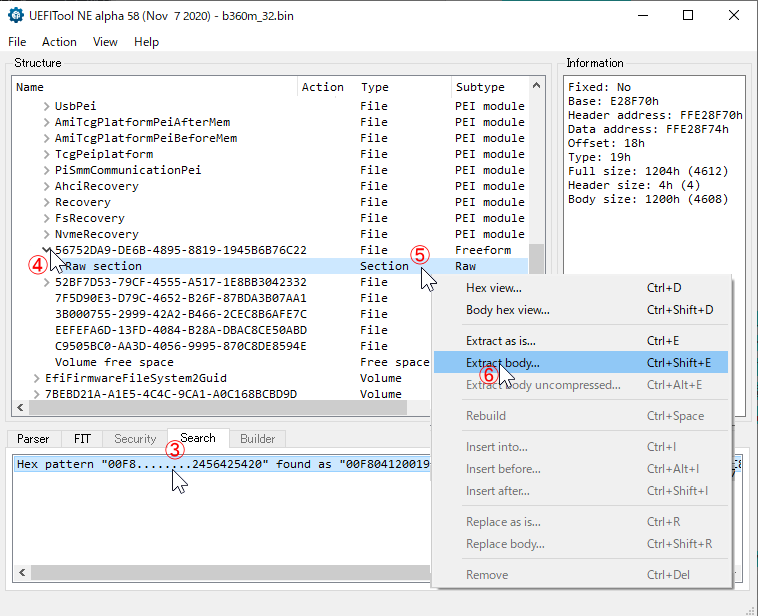The height and width of the screenshot is (616, 758).
Task: Click the Structure tree vertical scrollbar
Action: pyautogui.click(x=538, y=250)
